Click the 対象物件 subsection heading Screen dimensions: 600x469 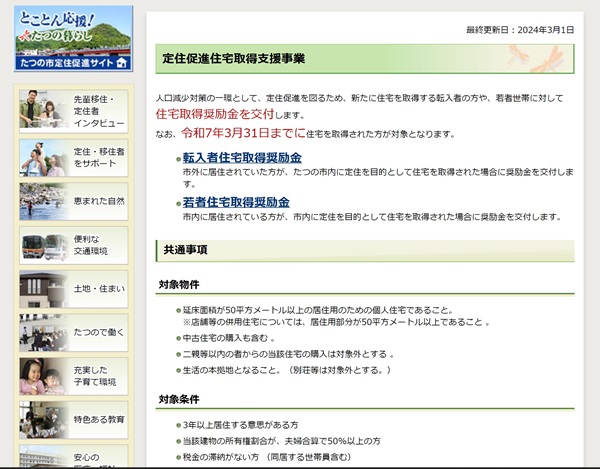181,285
